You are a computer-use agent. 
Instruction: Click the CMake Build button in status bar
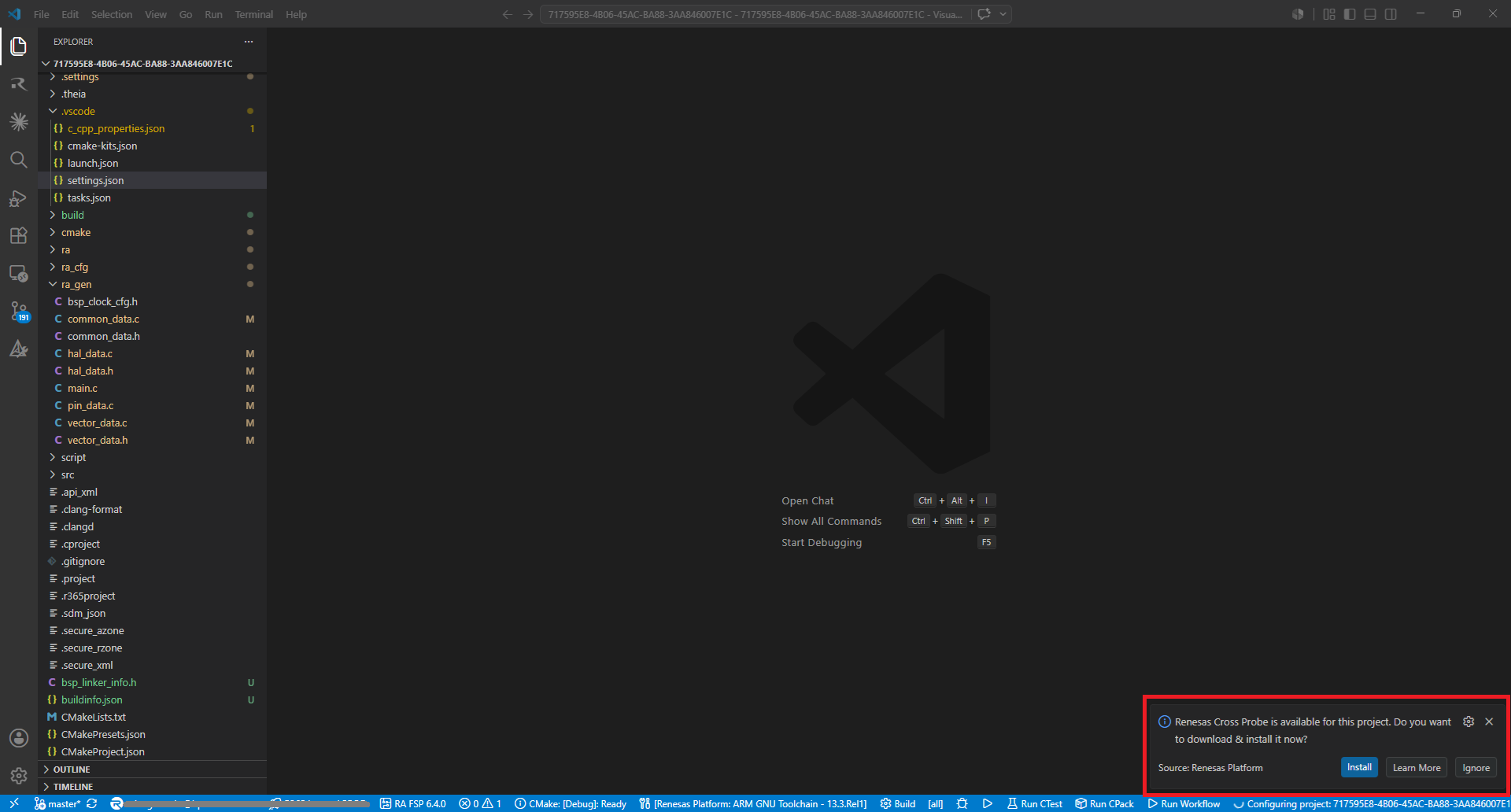pos(898,803)
